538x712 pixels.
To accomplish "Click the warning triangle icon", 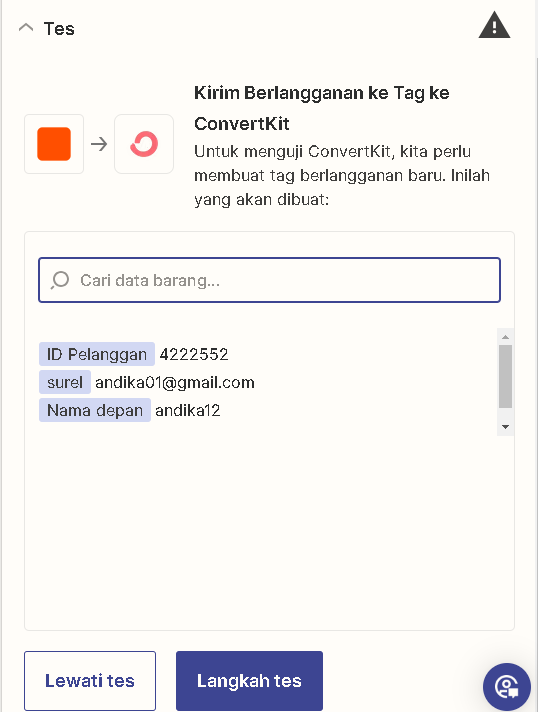I will [494, 25].
